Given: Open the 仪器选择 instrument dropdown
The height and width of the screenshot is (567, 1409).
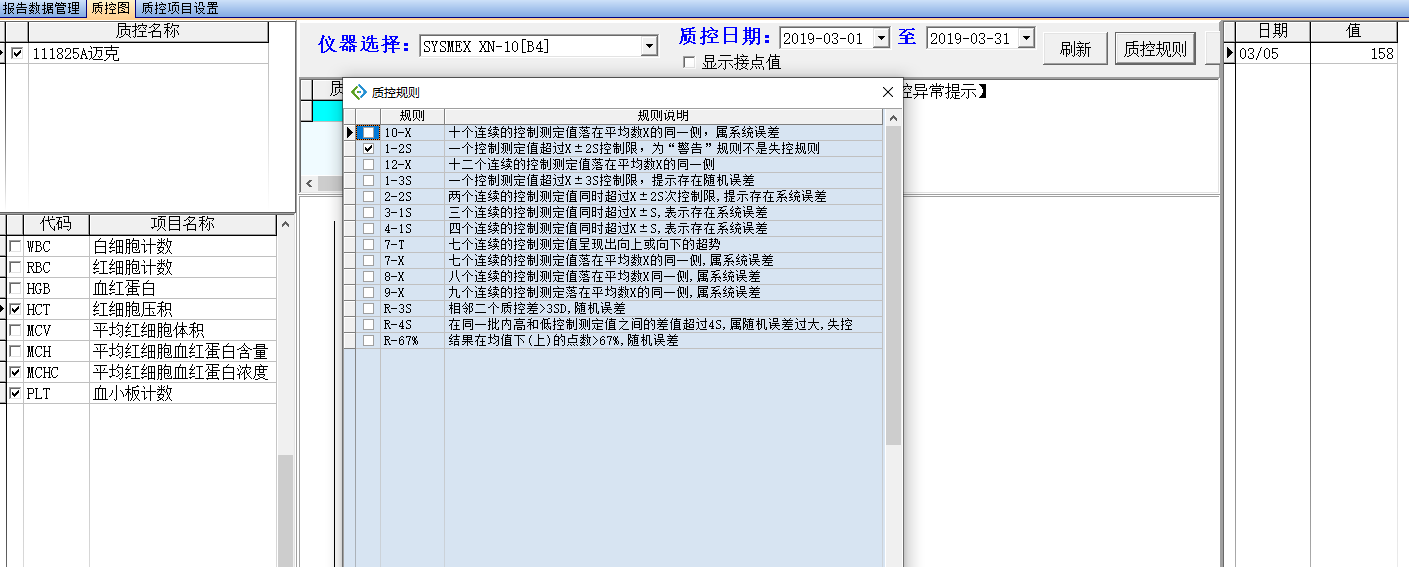Looking at the screenshot, I should pos(649,46).
